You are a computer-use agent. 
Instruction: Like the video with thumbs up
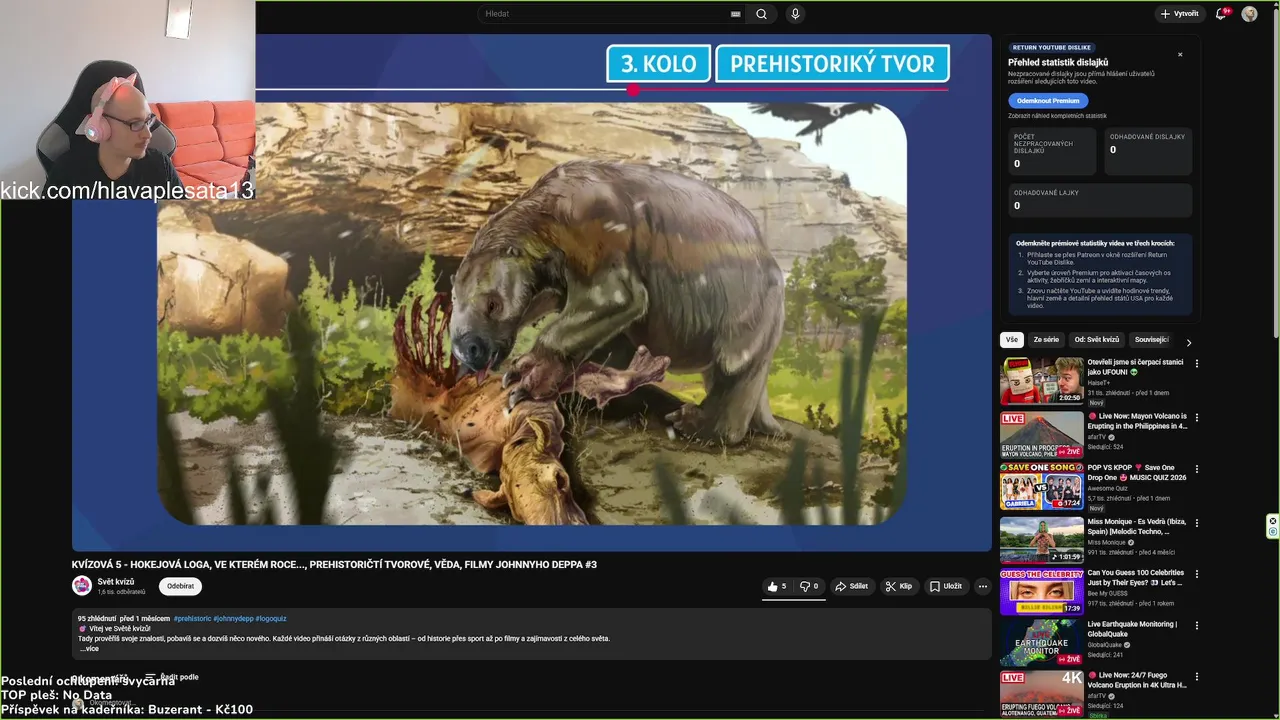(777, 587)
